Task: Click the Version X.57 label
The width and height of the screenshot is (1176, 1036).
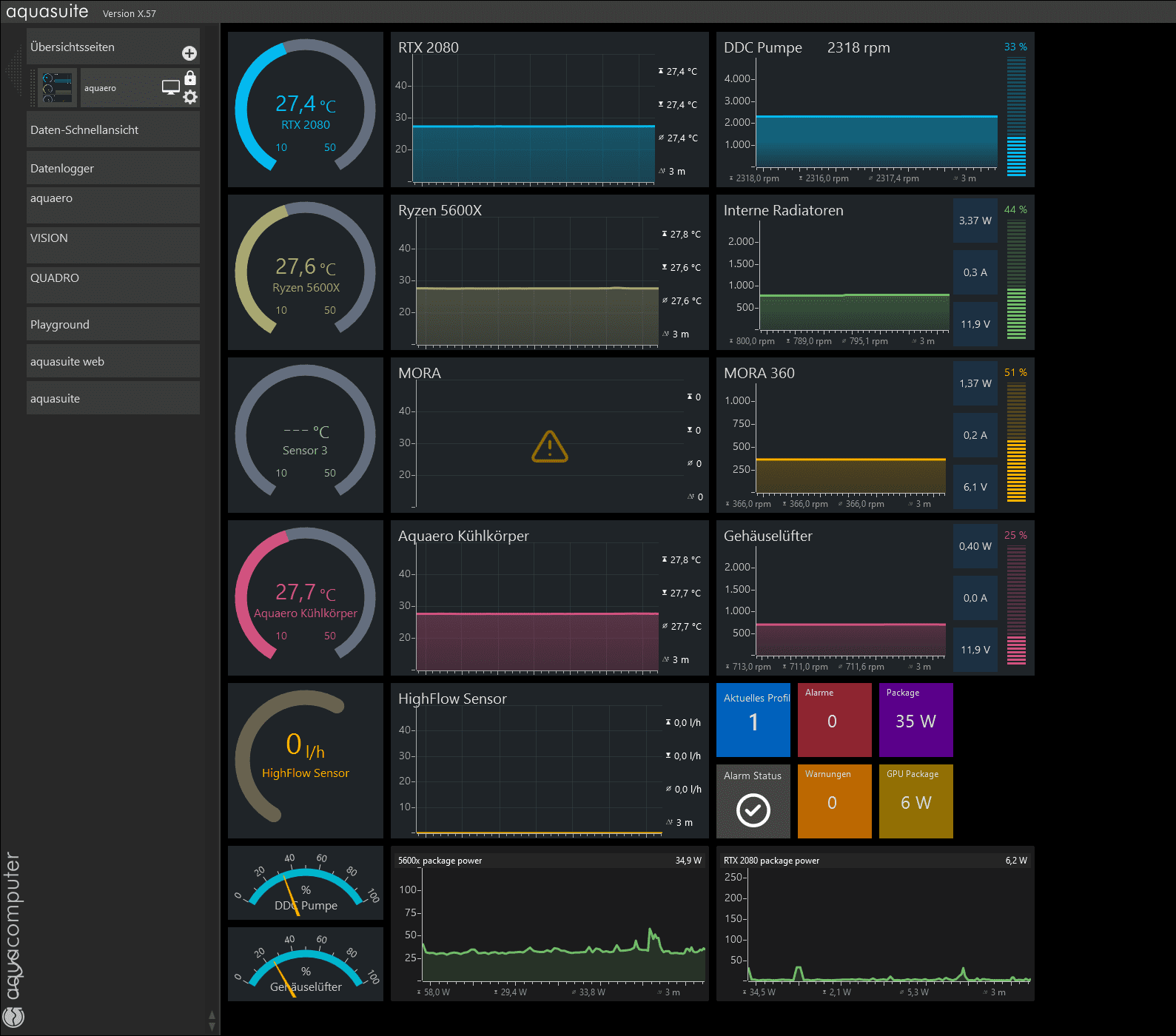Action: [x=130, y=13]
